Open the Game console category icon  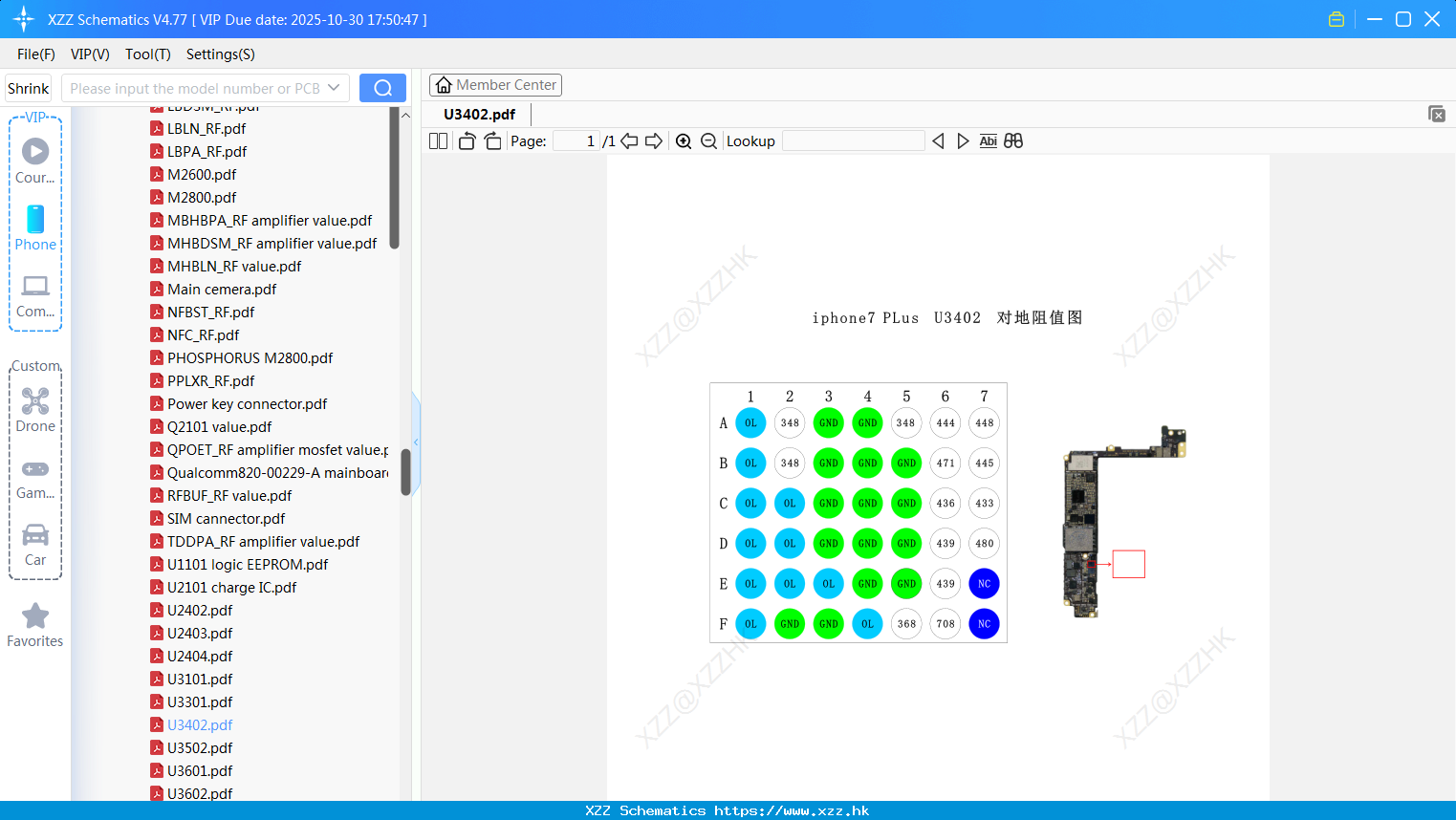click(x=35, y=469)
